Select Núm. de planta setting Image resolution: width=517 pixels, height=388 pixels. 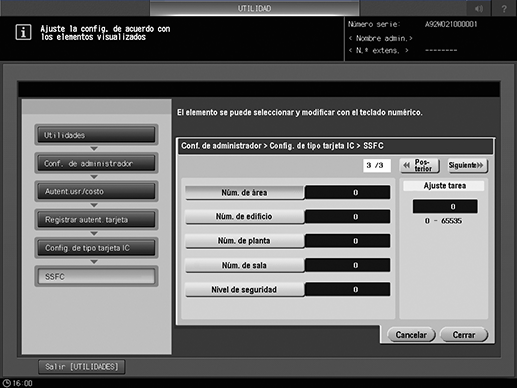coord(244,241)
